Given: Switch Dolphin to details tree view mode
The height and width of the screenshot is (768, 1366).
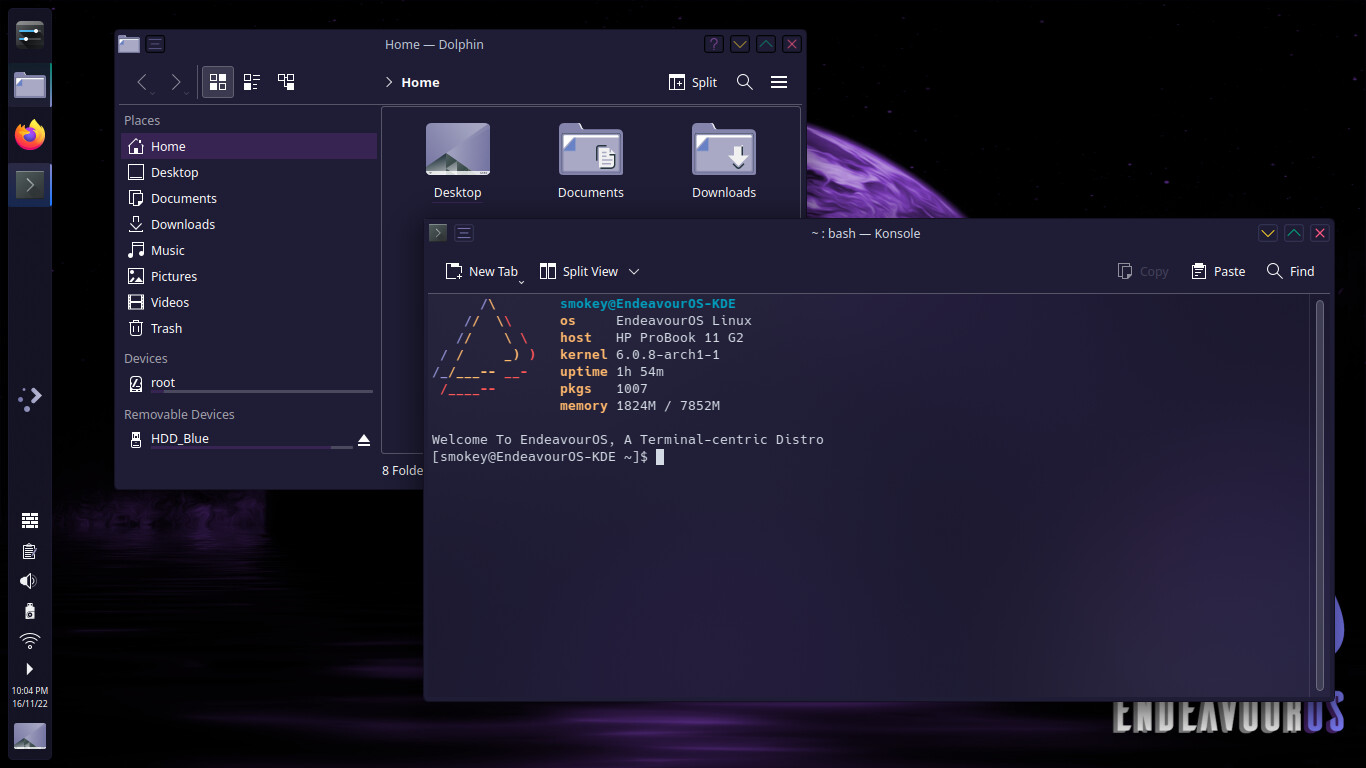Looking at the screenshot, I should [286, 82].
